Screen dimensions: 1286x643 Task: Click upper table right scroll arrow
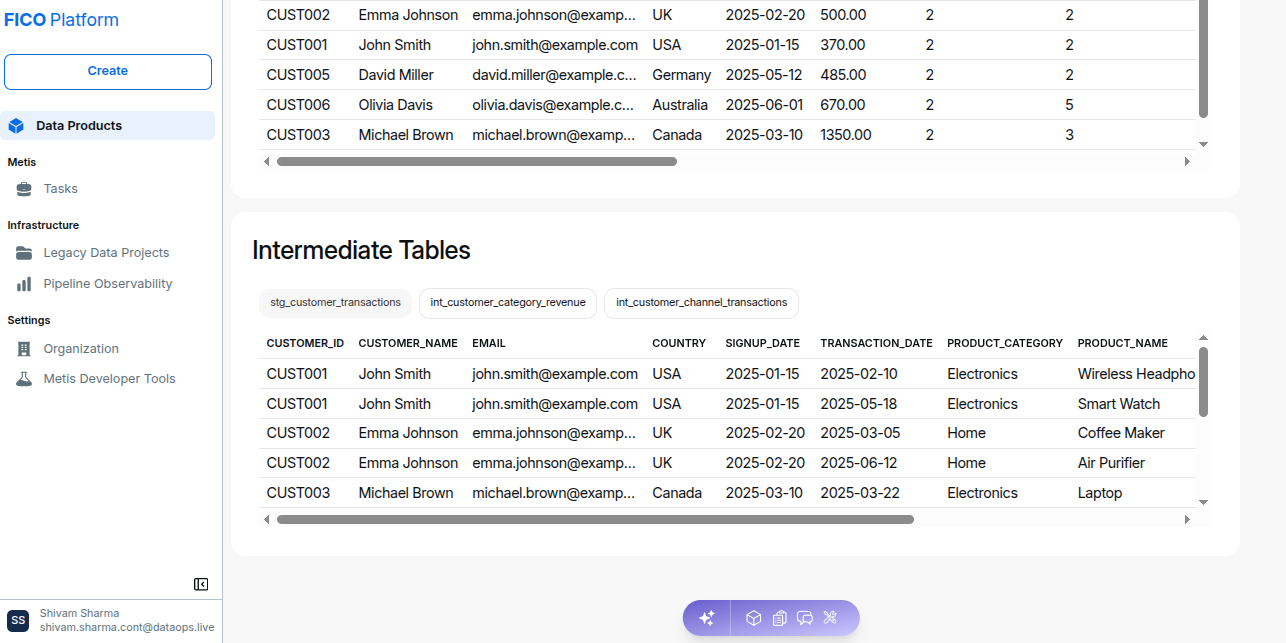[1187, 161]
